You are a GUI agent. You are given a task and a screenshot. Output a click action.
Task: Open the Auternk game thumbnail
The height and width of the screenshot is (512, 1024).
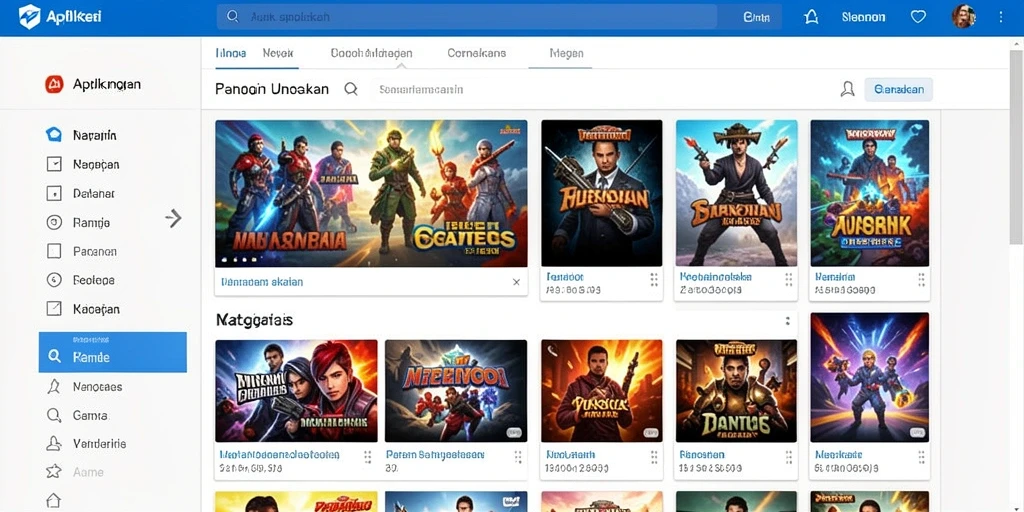[869, 193]
